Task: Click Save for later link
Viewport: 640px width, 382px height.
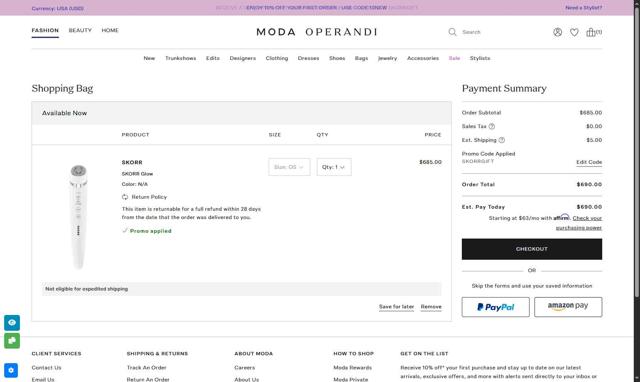Action: coord(396,307)
